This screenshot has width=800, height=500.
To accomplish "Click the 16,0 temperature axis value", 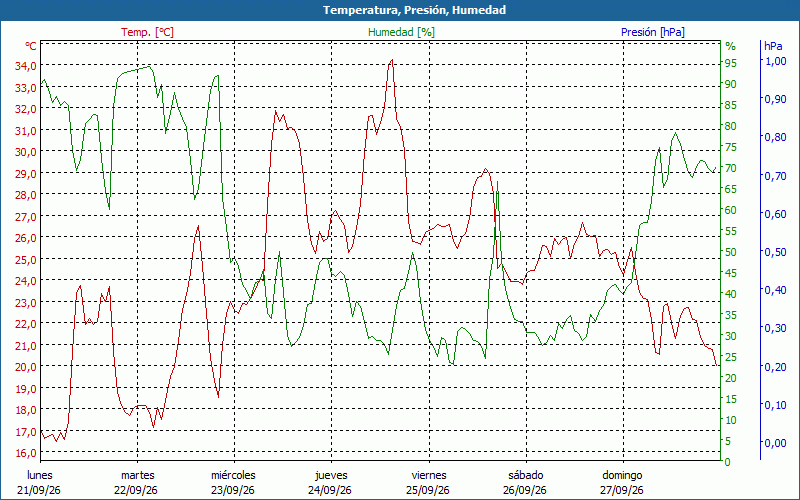I will pos(26,453).
